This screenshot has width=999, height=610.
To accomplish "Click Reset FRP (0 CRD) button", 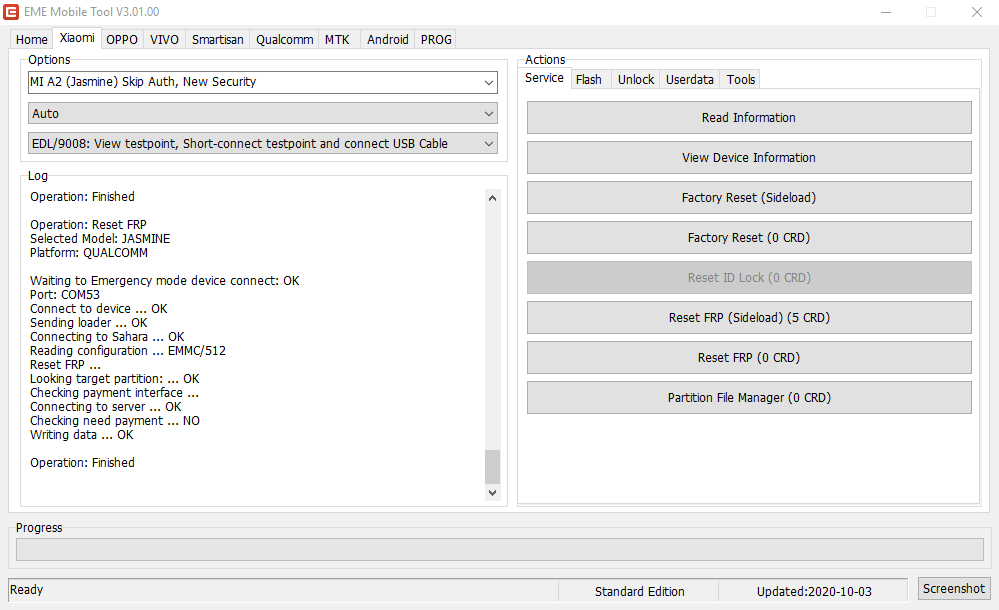I will pyautogui.click(x=749, y=358).
